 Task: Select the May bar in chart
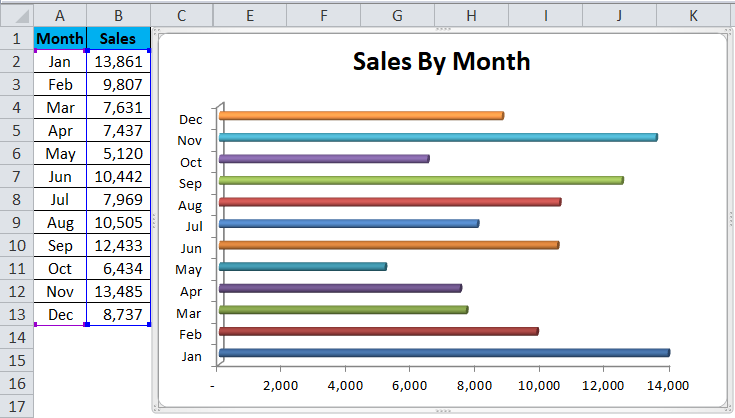pos(302,266)
